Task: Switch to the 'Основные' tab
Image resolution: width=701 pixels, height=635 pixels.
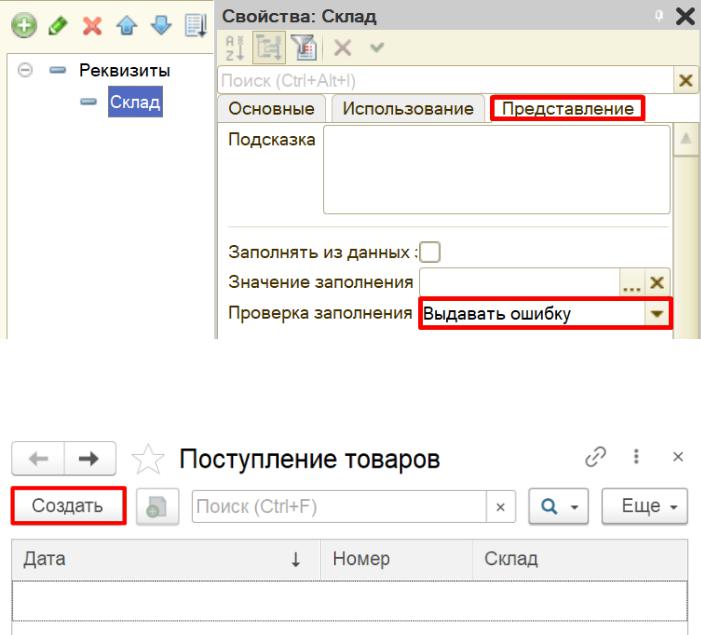Action: pyautogui.click(x=271, y=109)
